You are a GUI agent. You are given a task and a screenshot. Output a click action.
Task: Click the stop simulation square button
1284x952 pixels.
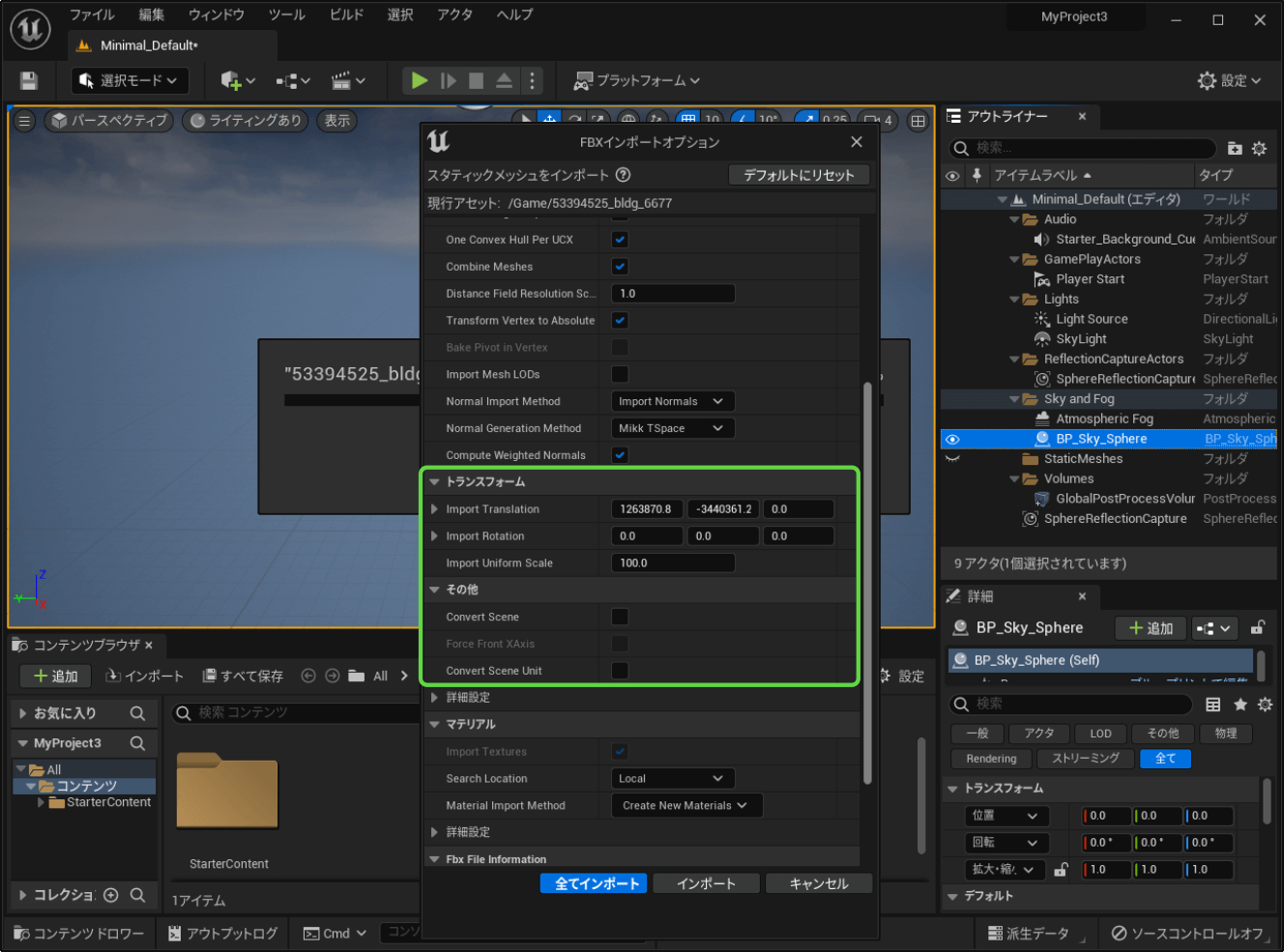point(476,80)
